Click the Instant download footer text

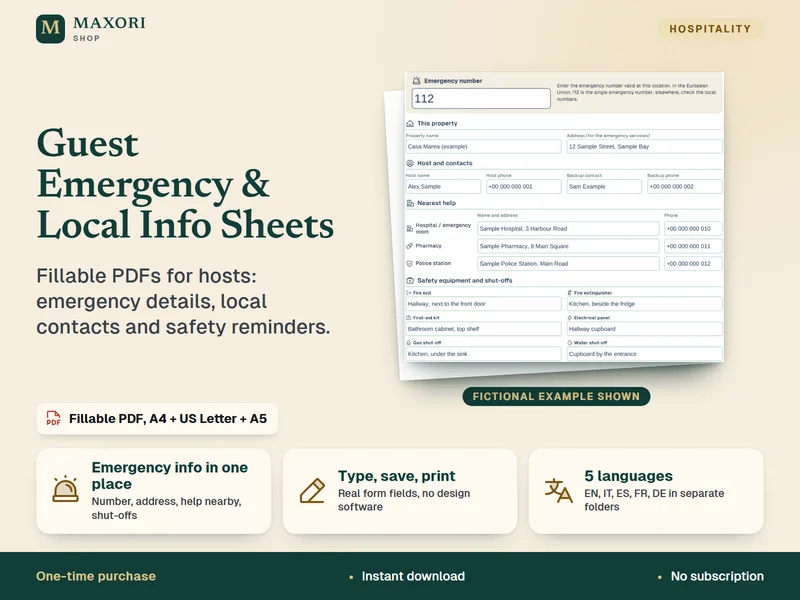pos(413,576)
